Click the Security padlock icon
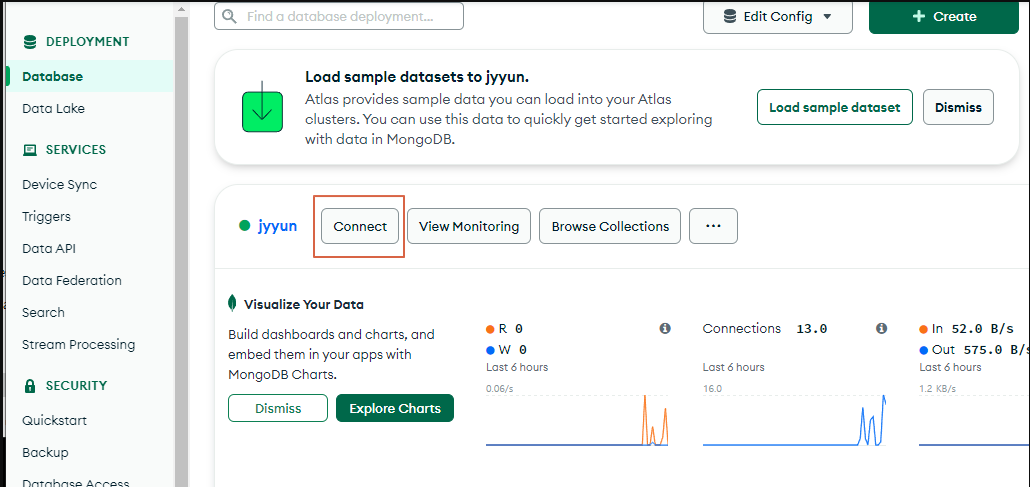Viewport: 1030px width, 487px height. tap(29, 386)
